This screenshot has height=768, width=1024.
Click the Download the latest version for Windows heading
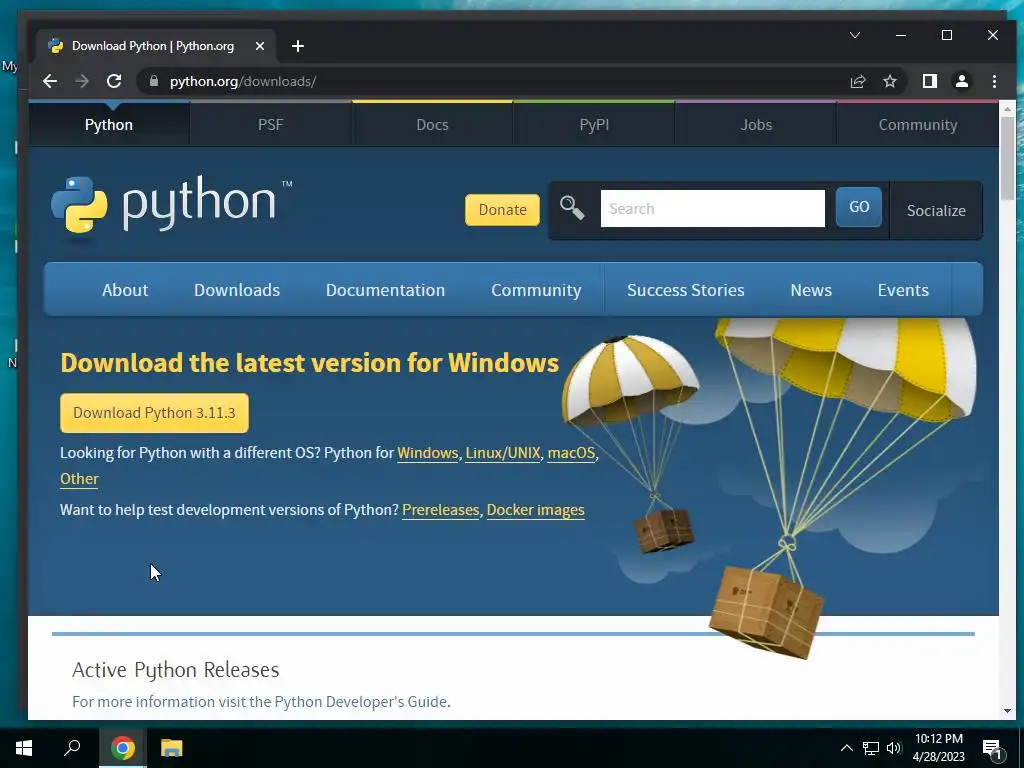pos(310,363)
